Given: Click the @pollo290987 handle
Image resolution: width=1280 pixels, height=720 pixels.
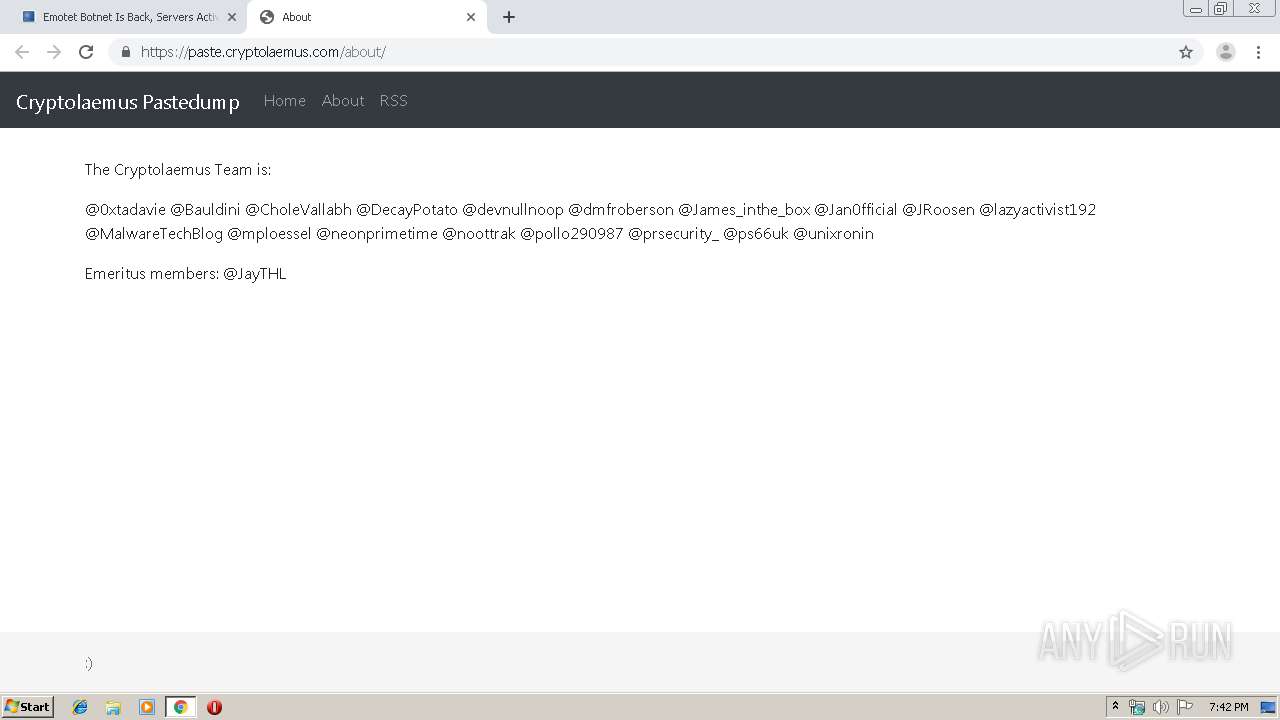Looking at the screenshot, I should (572, 233).
